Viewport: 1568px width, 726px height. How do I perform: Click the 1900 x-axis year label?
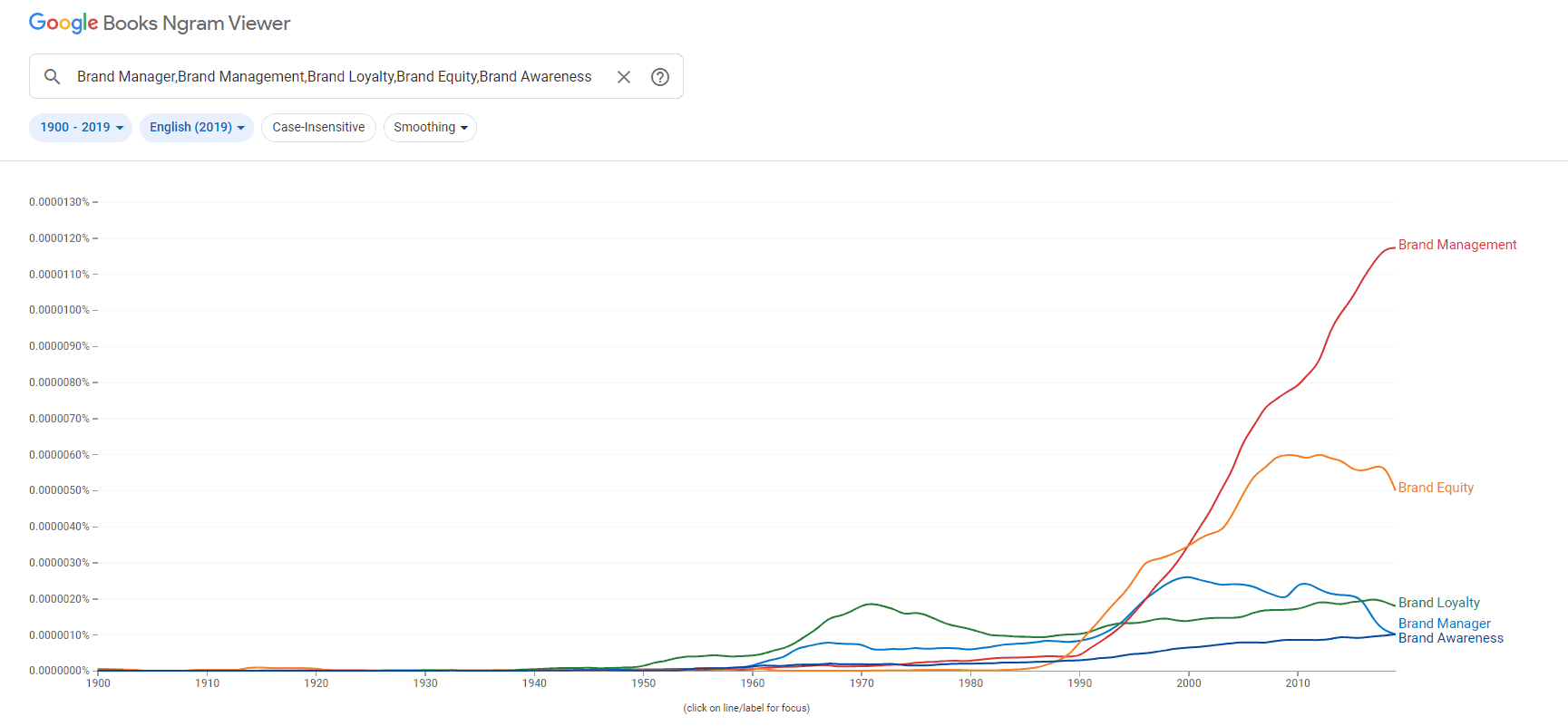pyautogui.click(x=98, y=683)
